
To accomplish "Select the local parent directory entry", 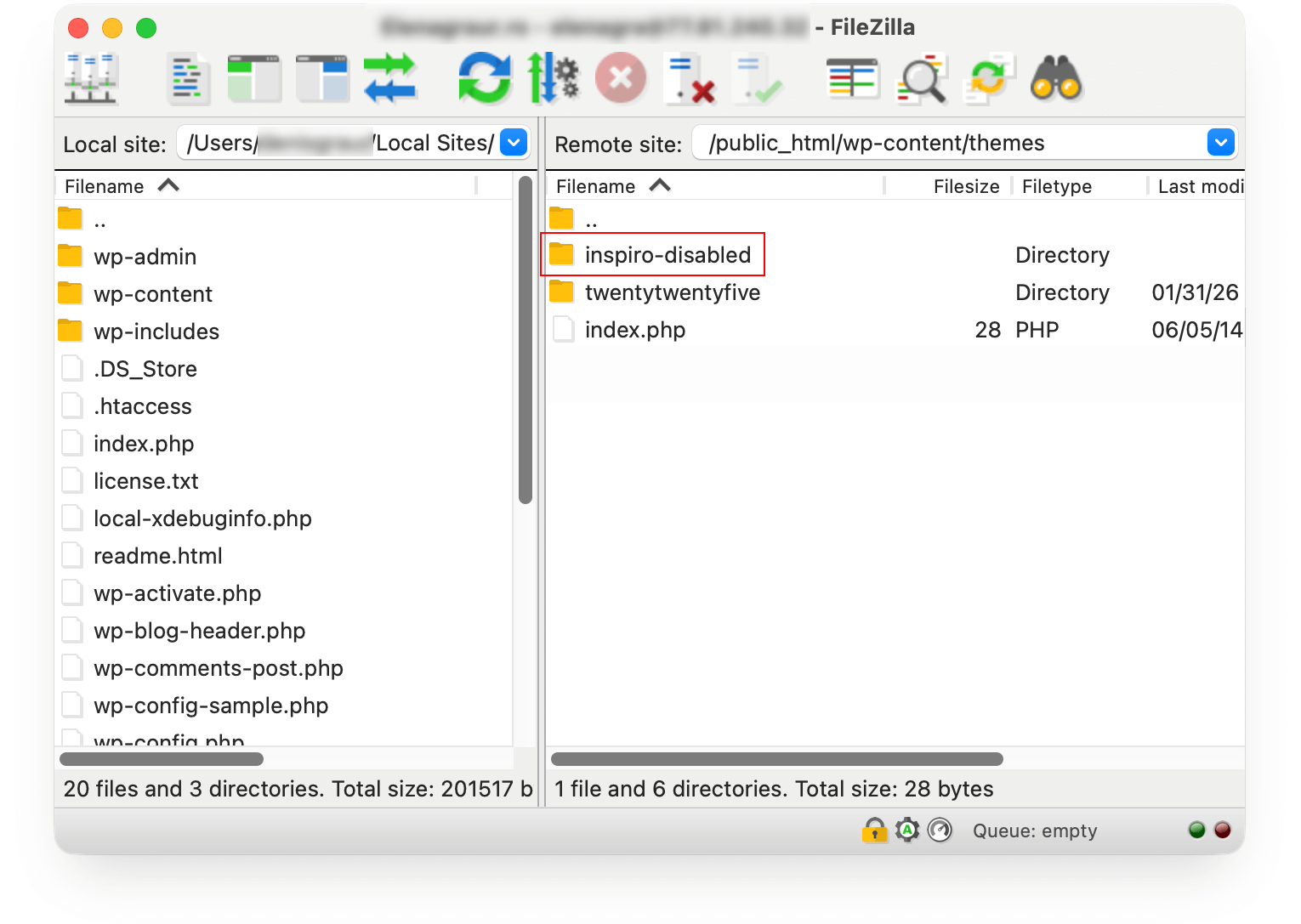I will (284, 219).
